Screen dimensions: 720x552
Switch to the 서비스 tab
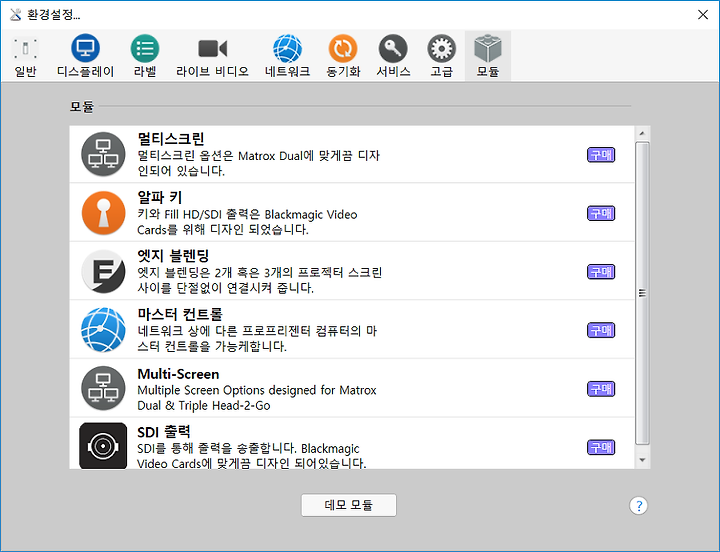(x=393, y=56)
